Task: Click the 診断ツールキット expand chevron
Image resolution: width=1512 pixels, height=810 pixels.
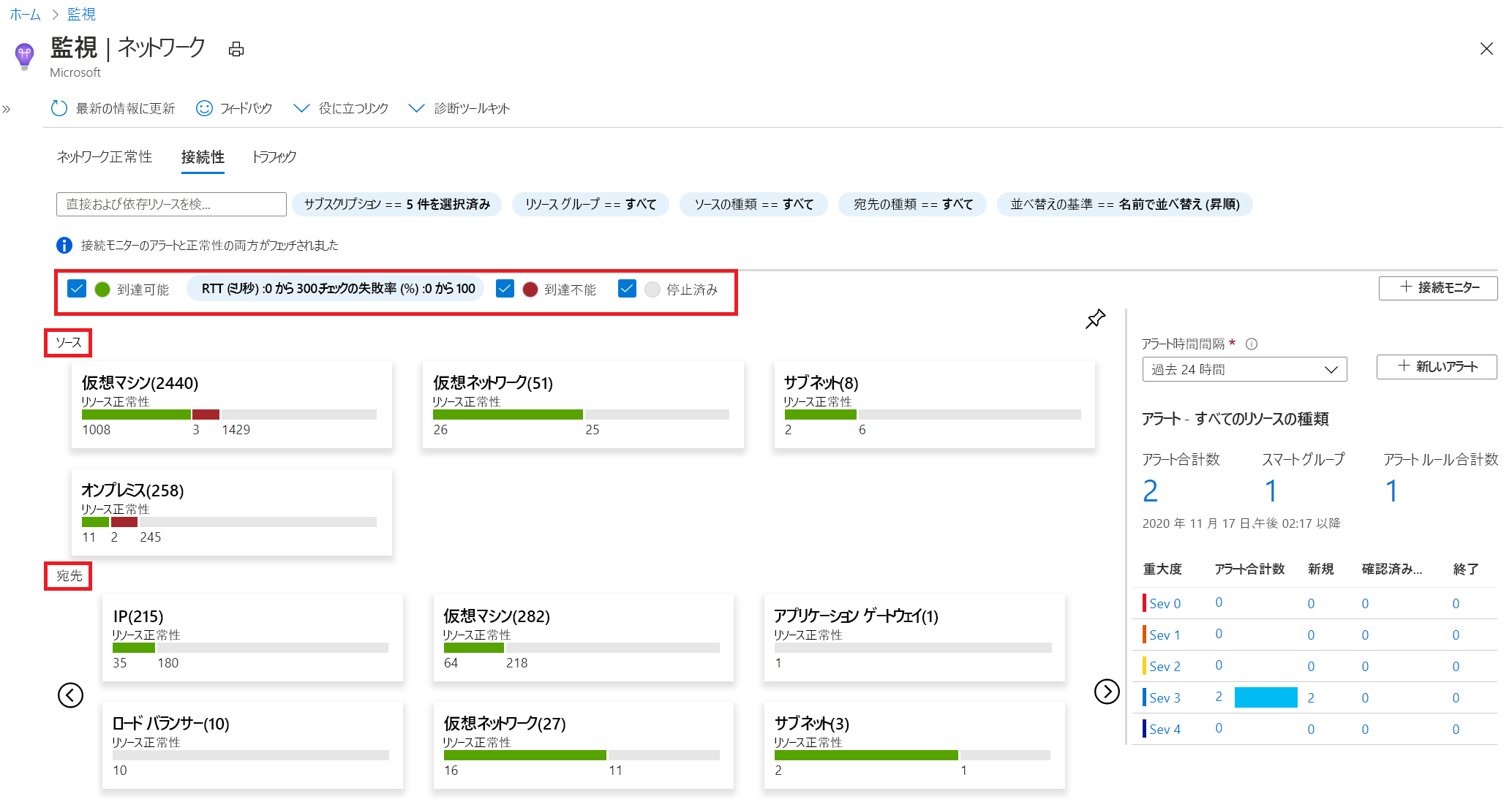Action: click(416, 109)
